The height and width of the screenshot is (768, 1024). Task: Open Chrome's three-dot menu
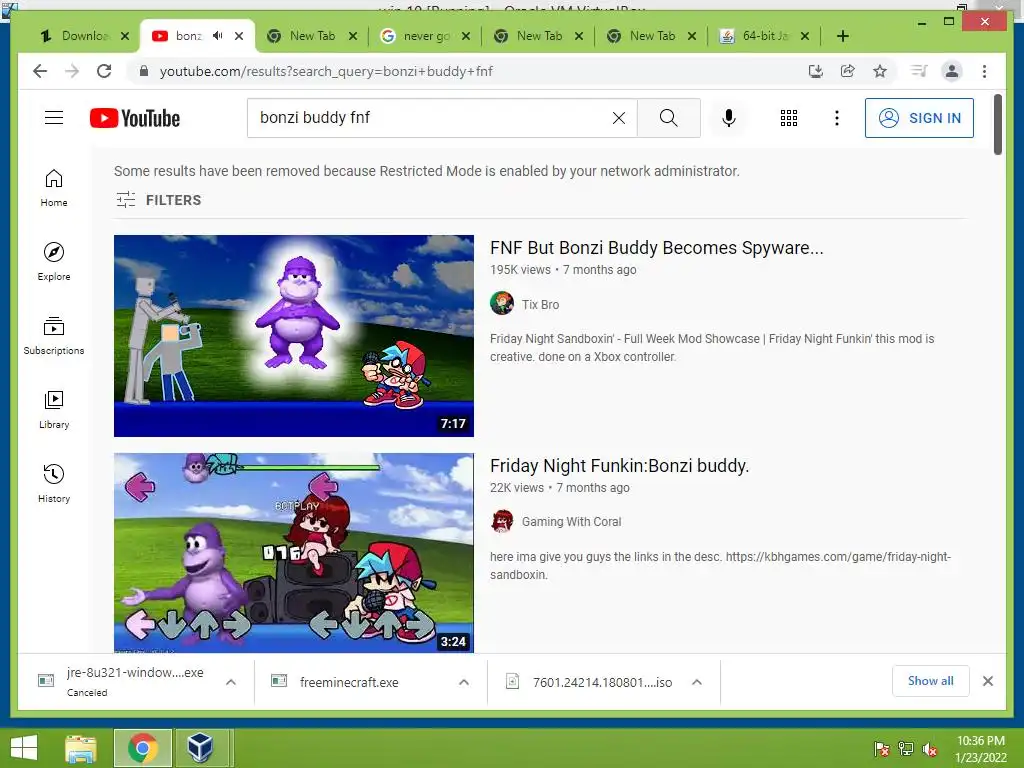point(984,71)
